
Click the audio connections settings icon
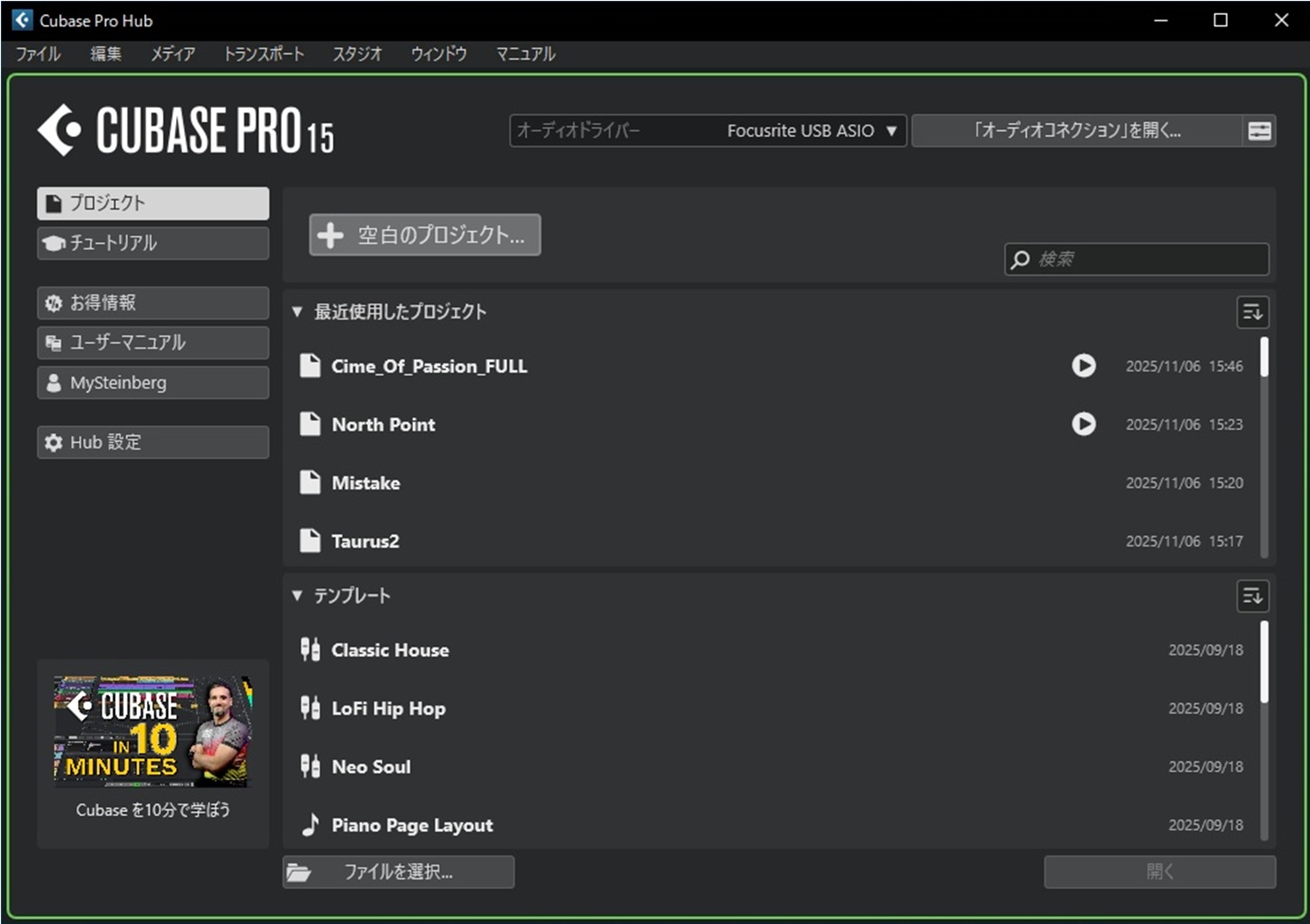coord(1260,131)
